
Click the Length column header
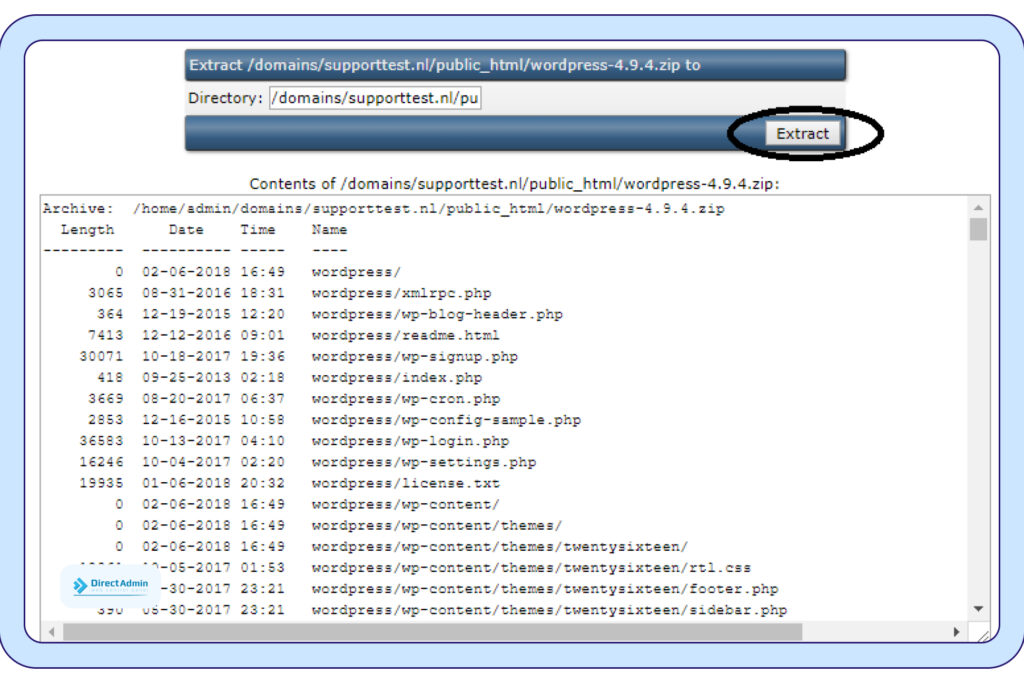pyautogui.click(x=87, y=230)
